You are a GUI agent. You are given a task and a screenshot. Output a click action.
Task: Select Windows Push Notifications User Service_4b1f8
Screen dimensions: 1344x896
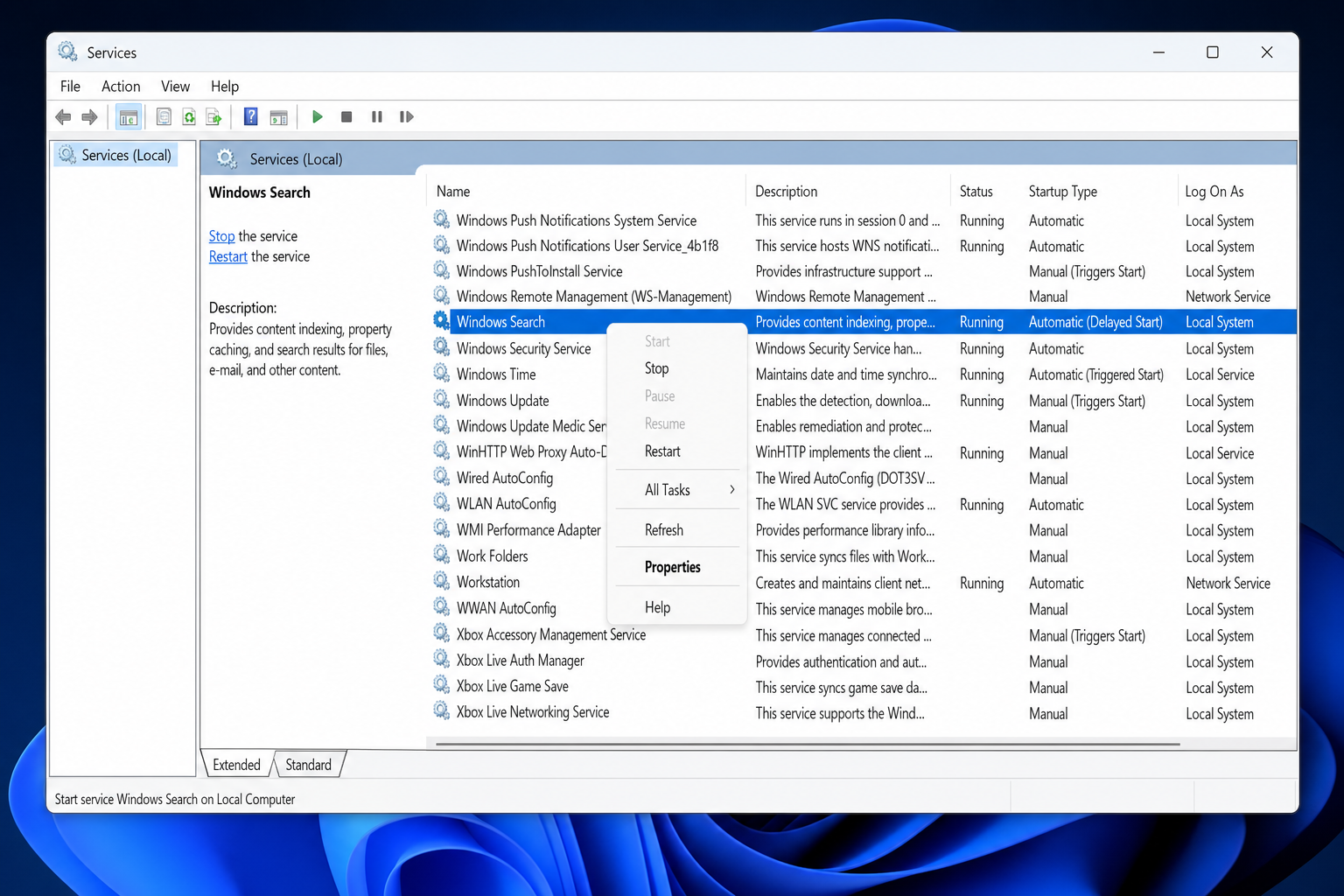[x=863, y=246]
